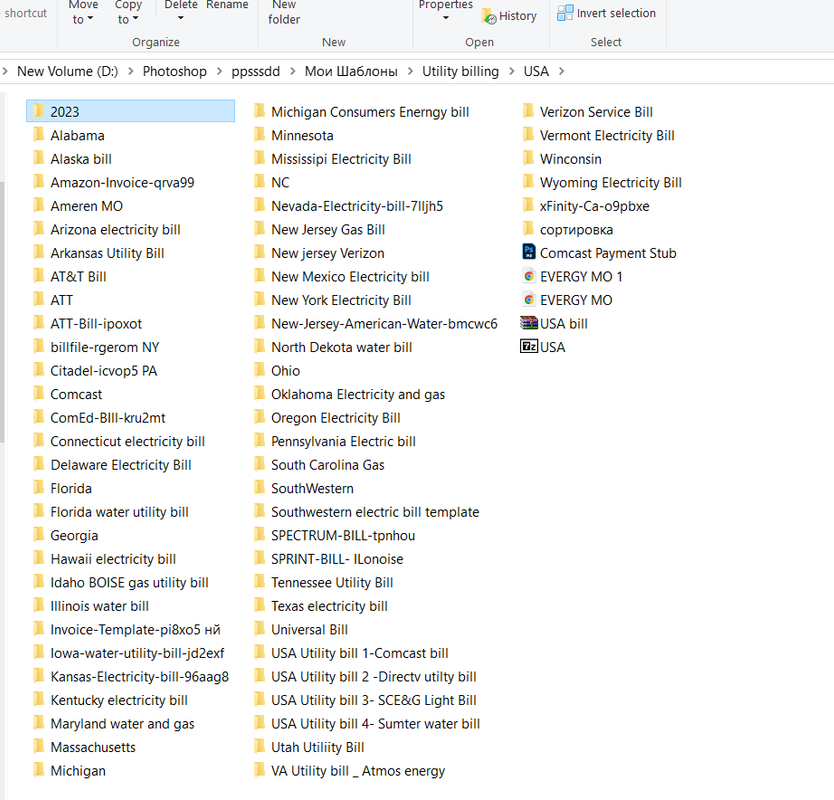Screen dimensions: 834x800
Task: Click the History button label
Action: (x=518, y=16)
